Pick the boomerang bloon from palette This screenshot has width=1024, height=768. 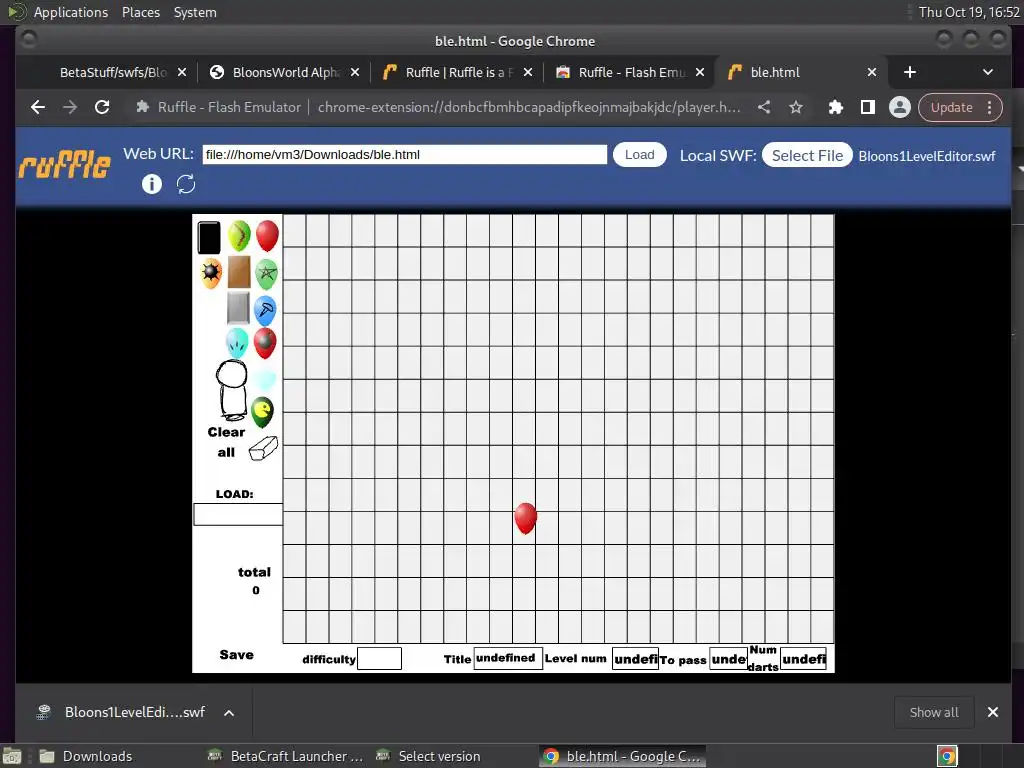point(239,236)
